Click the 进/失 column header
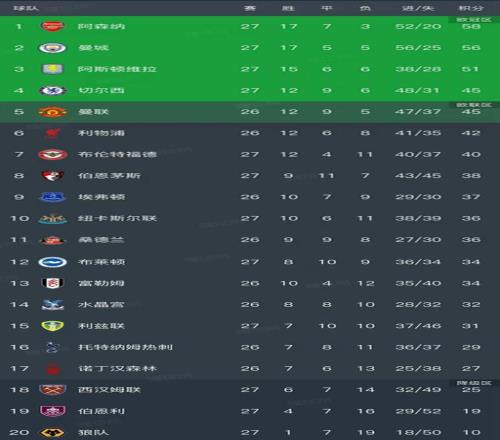This screenshot has width=500, height=440. (x=418, y=8)
